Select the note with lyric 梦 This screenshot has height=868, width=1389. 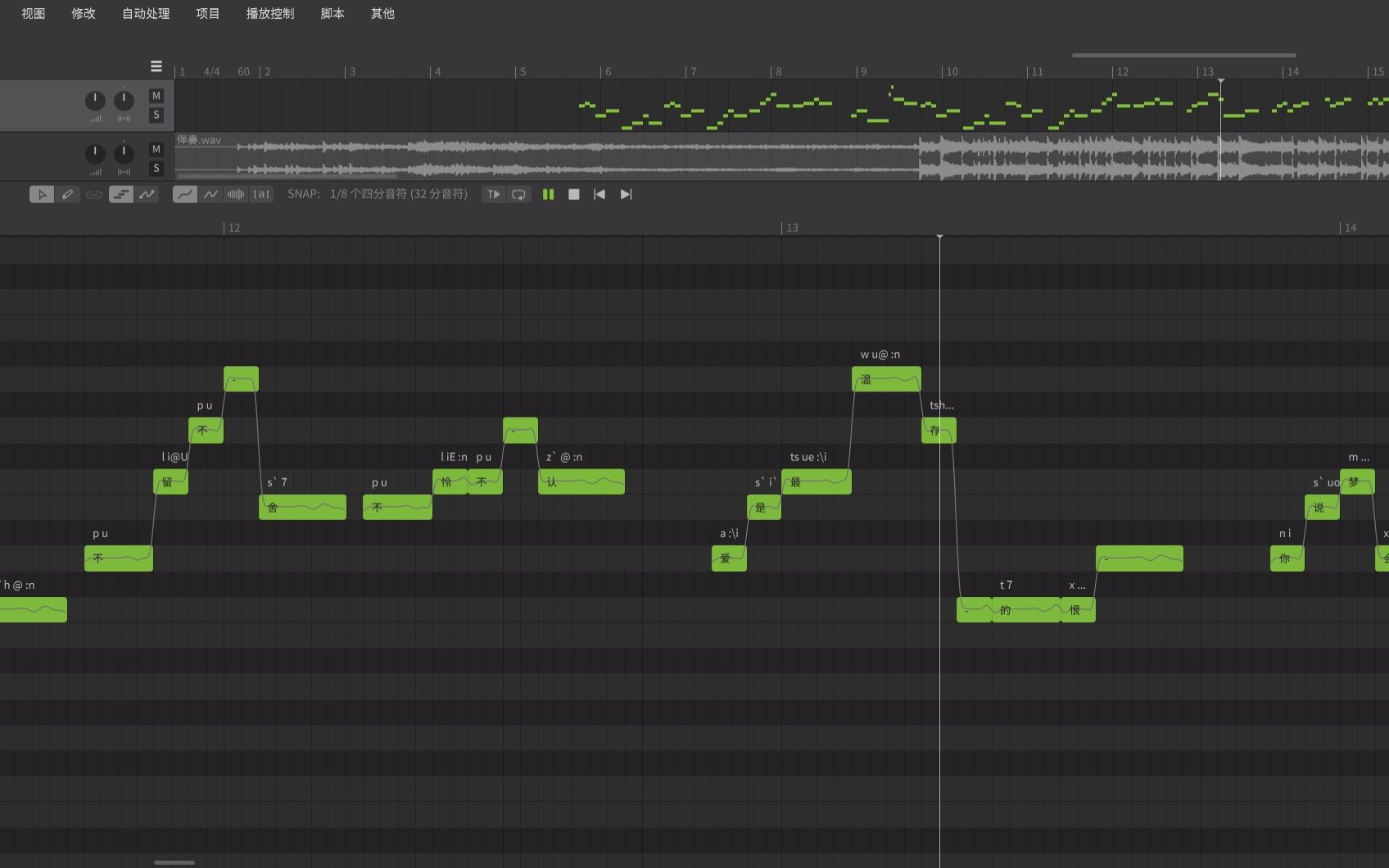pyautogui.click(x=1357, y=481)
